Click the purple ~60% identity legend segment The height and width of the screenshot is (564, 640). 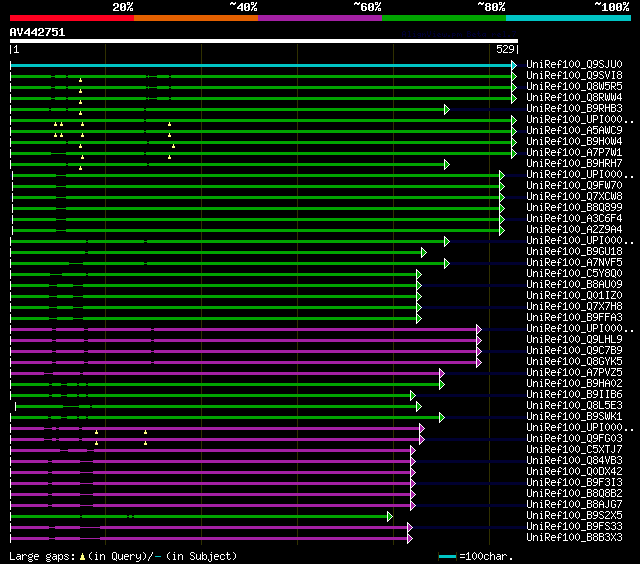[x=320, y=18]
